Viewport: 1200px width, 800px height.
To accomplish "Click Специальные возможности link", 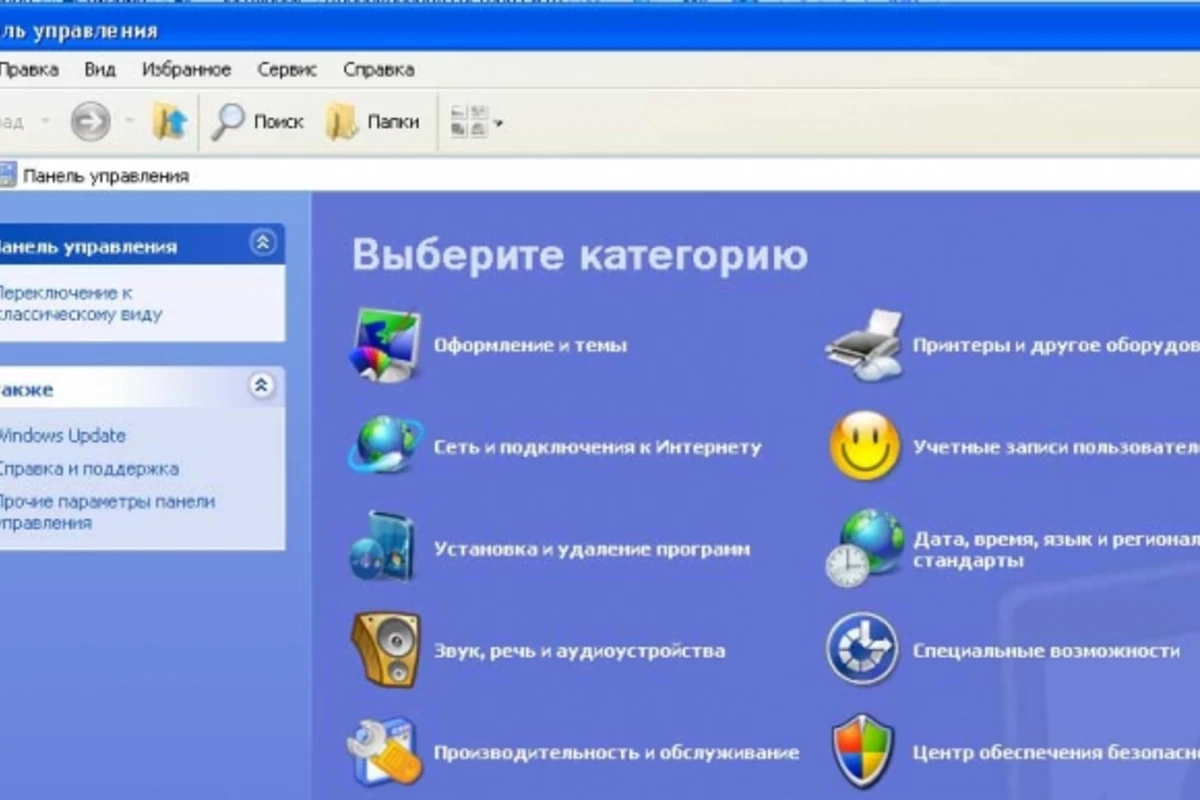I will click(x=1046, y=652).
